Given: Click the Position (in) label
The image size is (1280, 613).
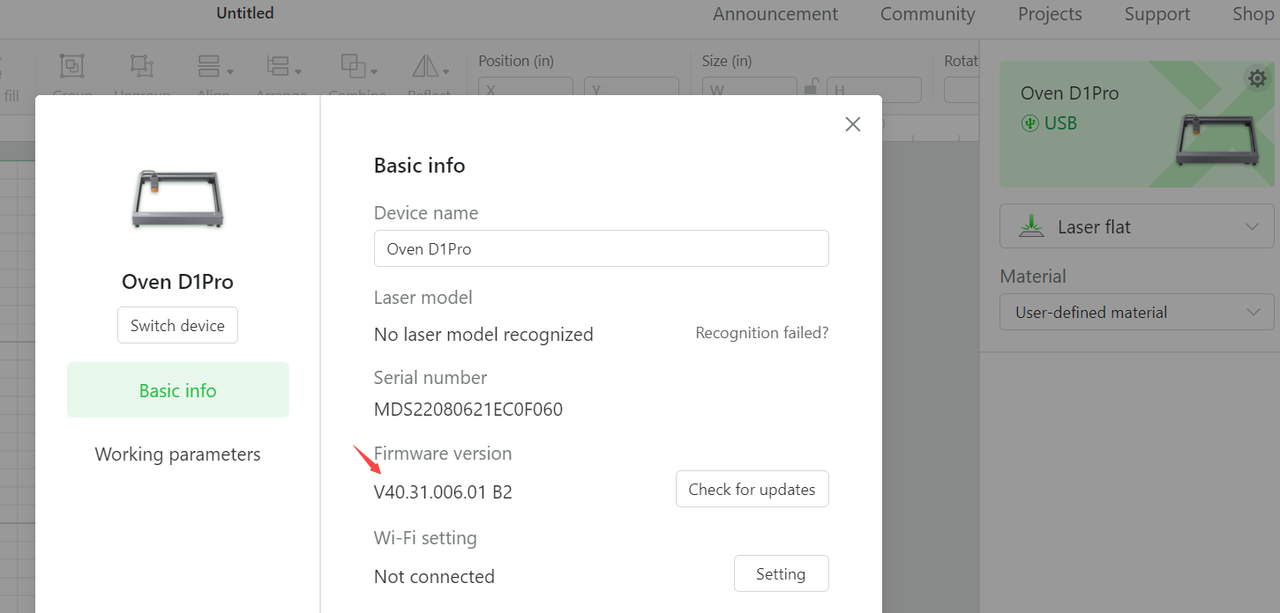Looking at the screenshot, I should [516, 61].
